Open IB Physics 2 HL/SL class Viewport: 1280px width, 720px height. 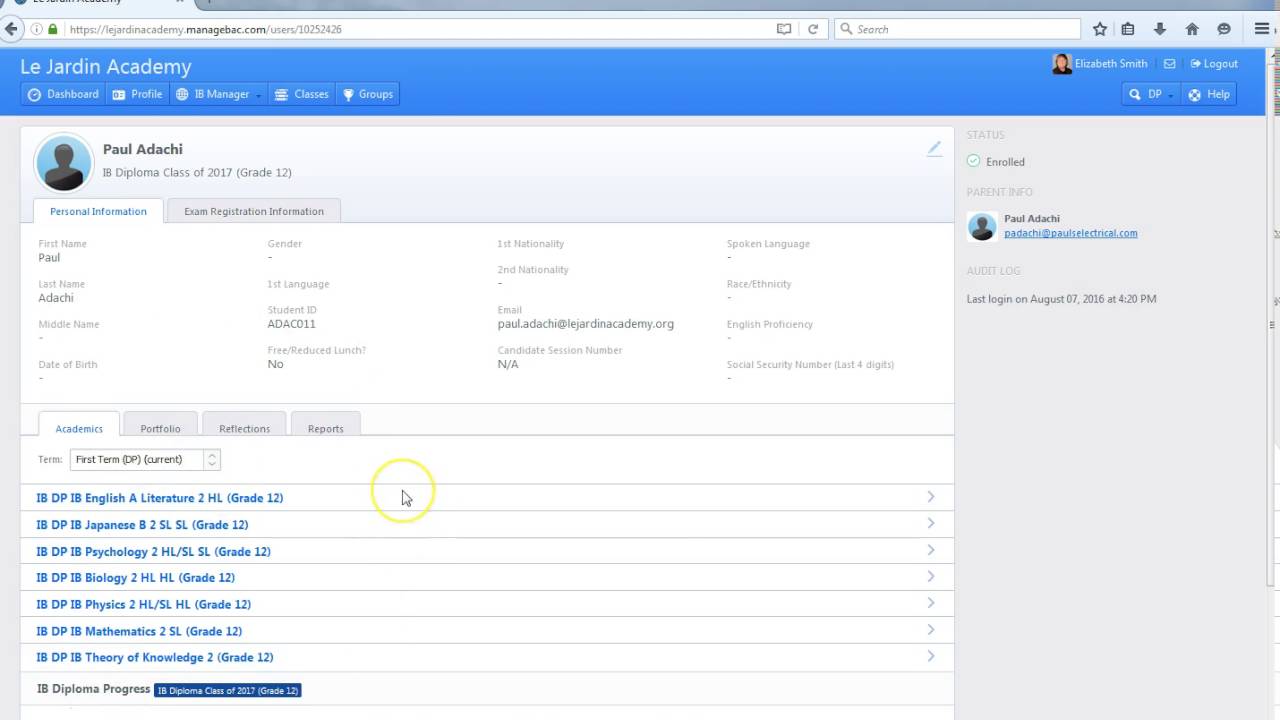pos(143,605)
